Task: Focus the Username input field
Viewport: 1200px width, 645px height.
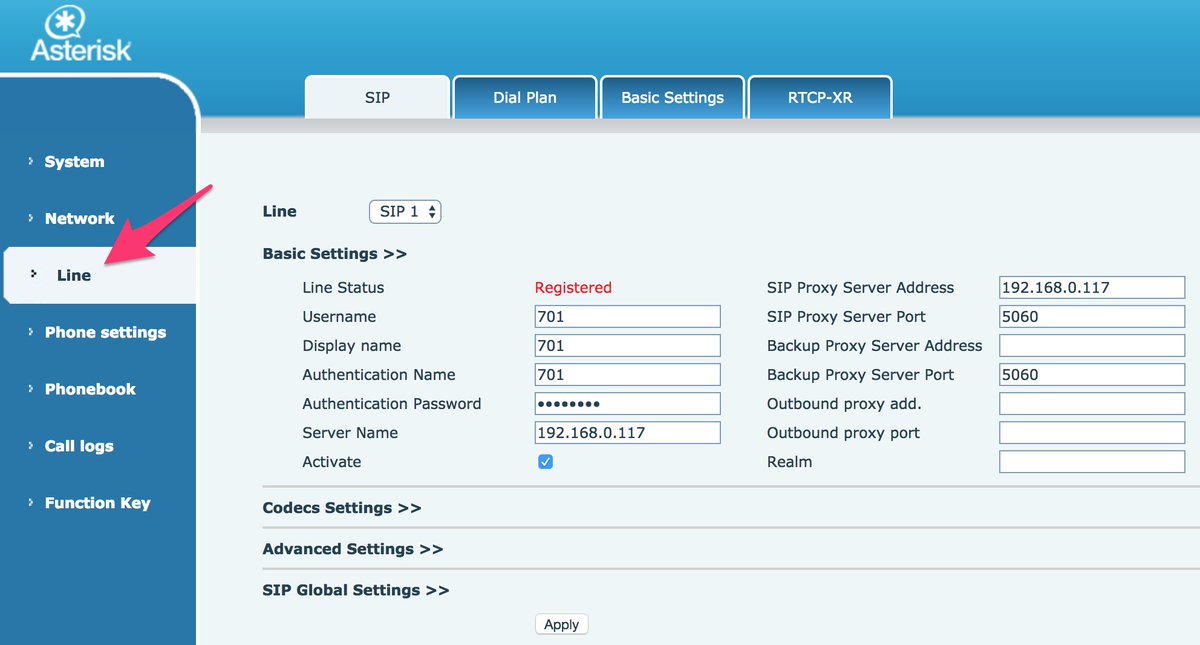Action: [x=628, y=317]
